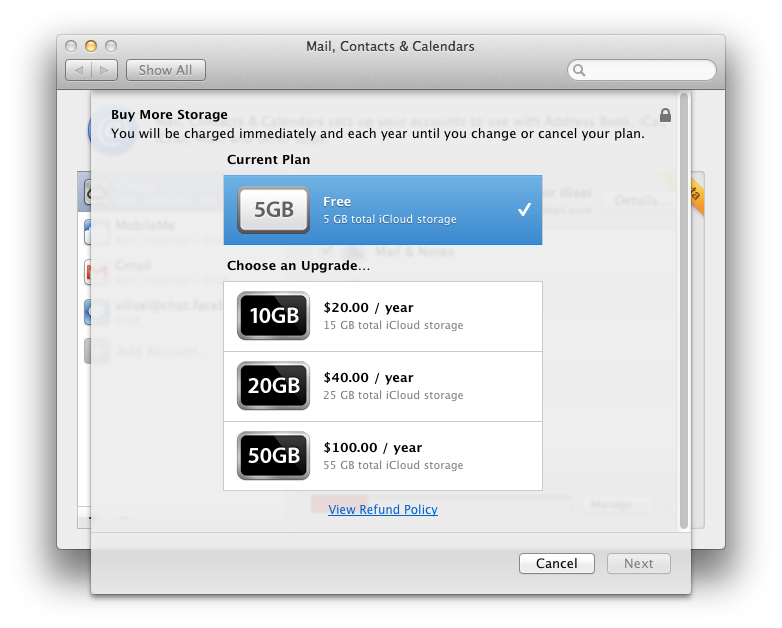Click '15 GB total iCloud storage' text
This screenshot has height=628, width=782.
coord(393,325)
